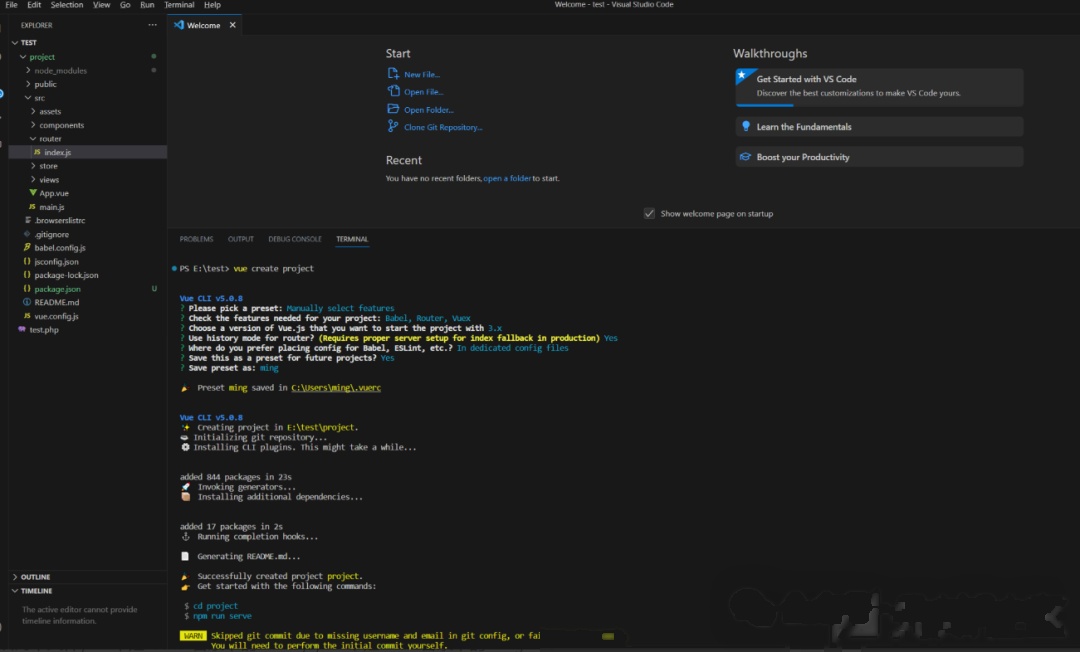
Task: Click the New File icon
Action: point(393,74)
